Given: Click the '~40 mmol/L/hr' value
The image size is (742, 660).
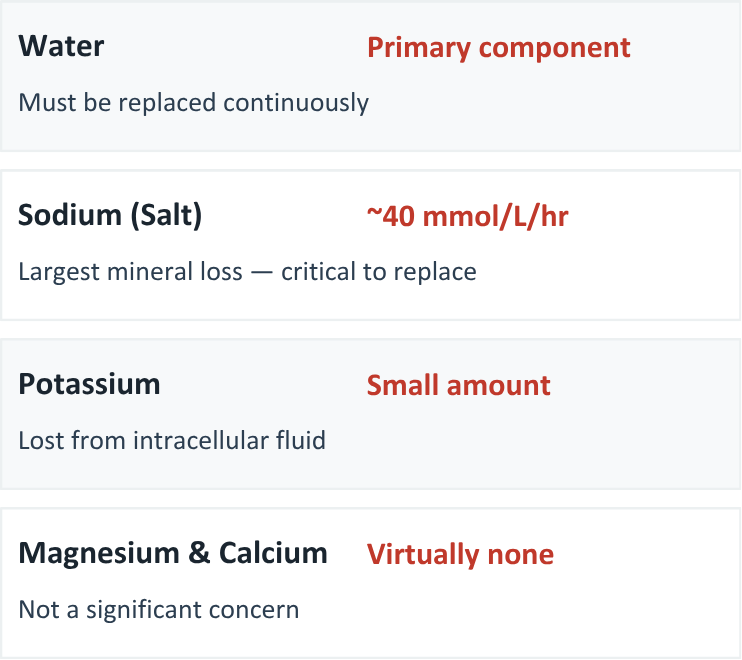Looking at the screenshot, I should (467, 217).
